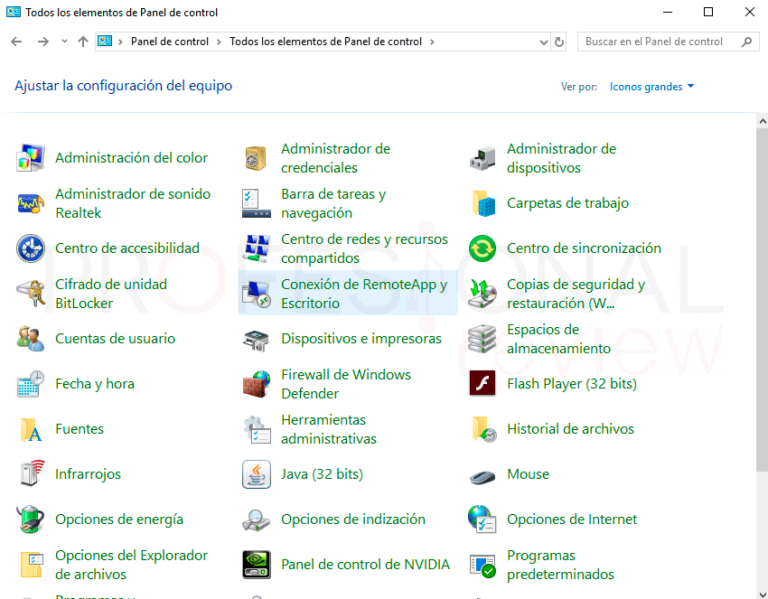Open the Fuentes fonts icon
Image resolution: width=768 pixels, height=599 pixels.
30,430
